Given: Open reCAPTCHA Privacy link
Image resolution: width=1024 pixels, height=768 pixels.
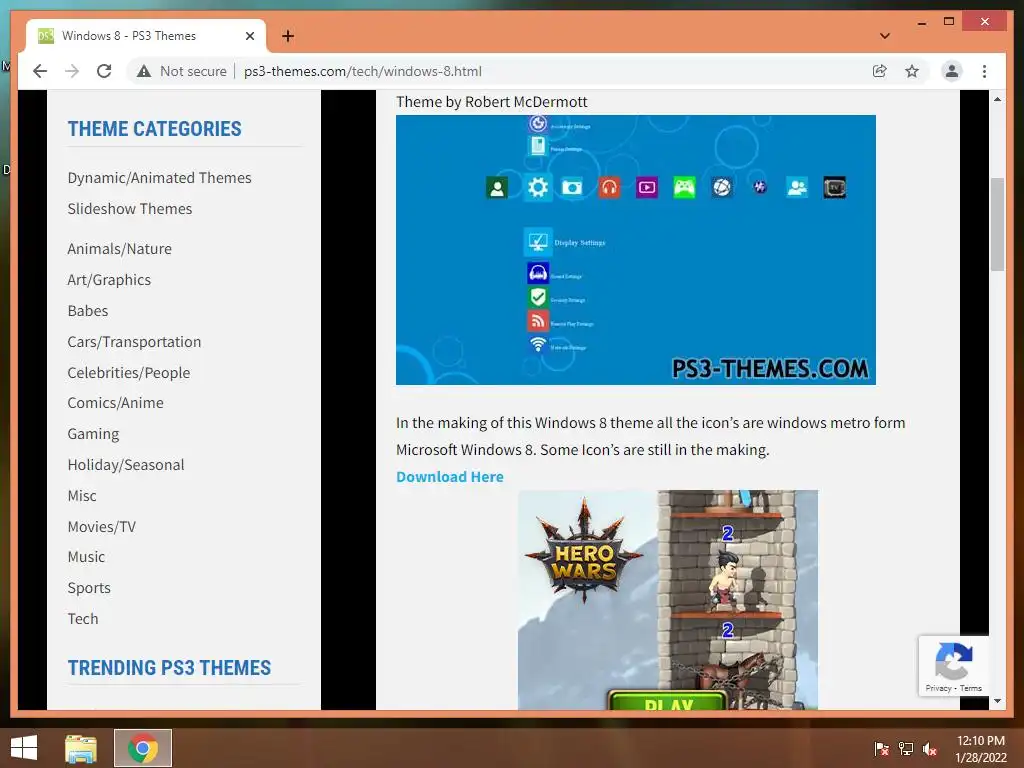Looking at the screenshot, I should point(938,688).
